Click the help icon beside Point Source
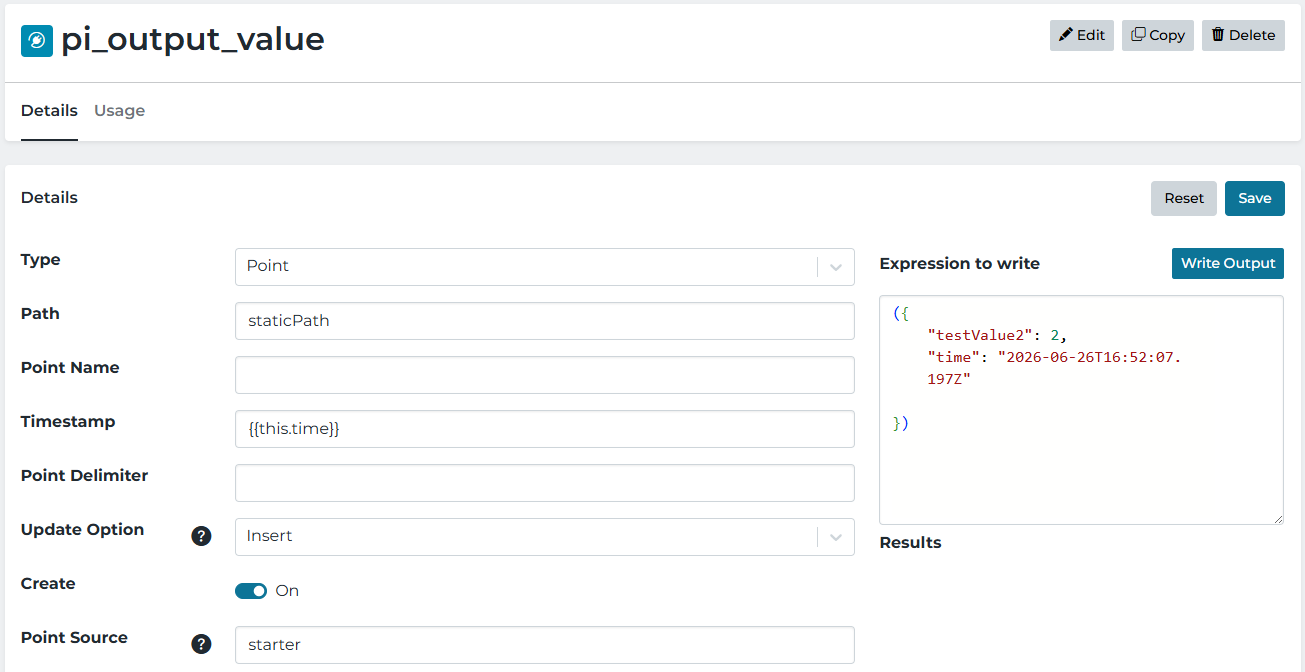The height and width of the screenshot is (672, 1305). [201, 644]
